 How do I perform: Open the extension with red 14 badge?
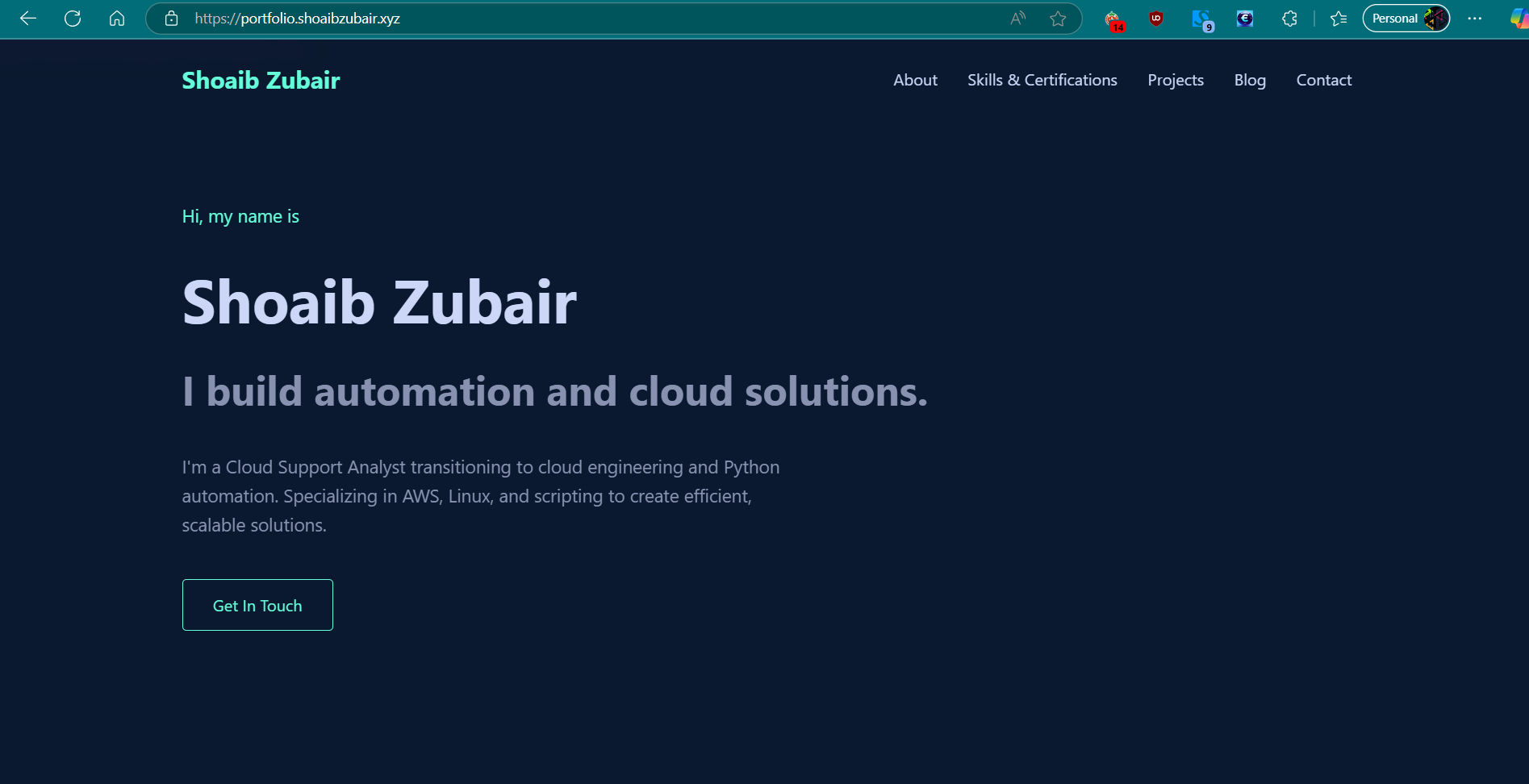[1113, 19]
